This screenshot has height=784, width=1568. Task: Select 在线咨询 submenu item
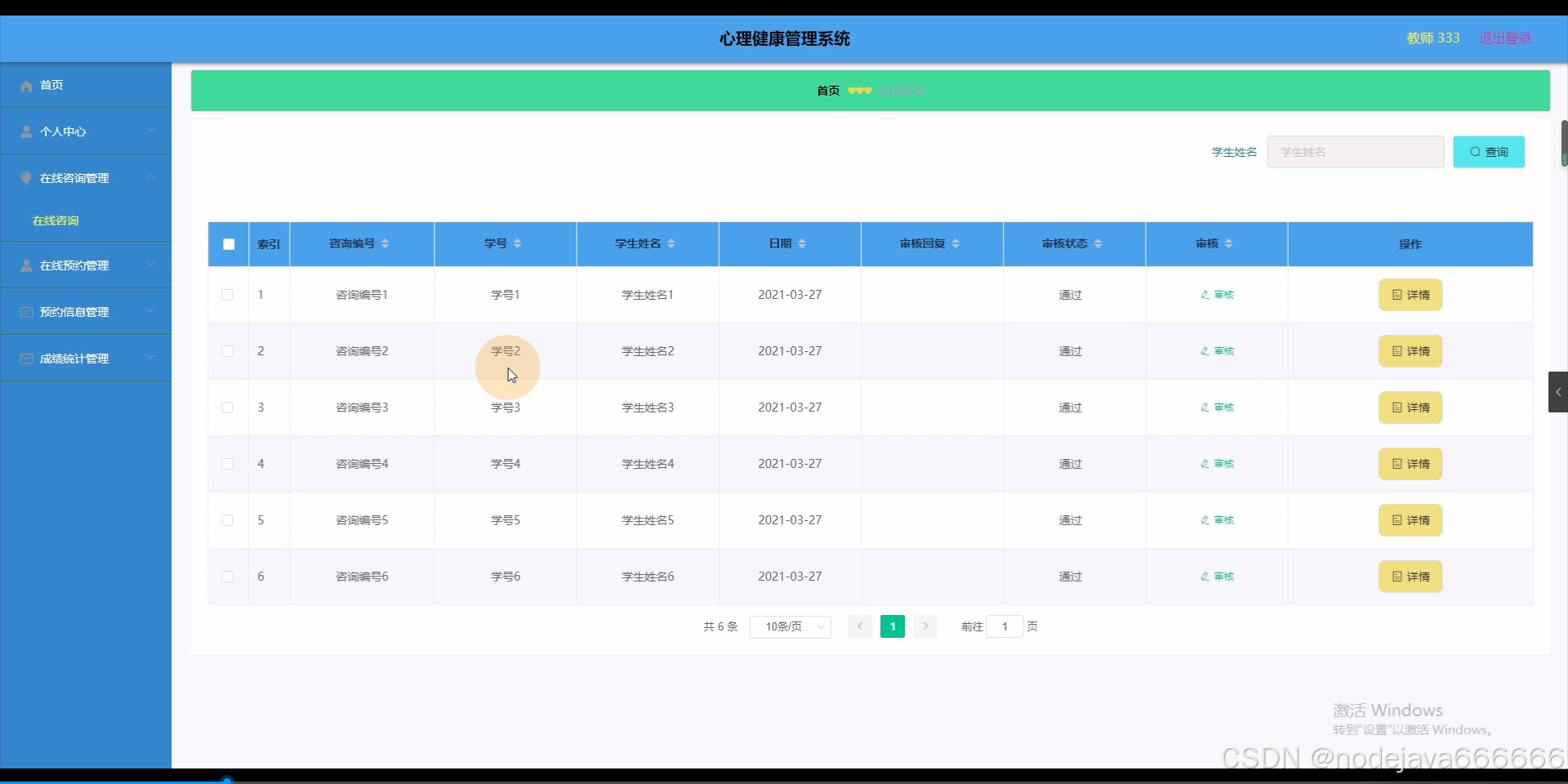(86, 220)
